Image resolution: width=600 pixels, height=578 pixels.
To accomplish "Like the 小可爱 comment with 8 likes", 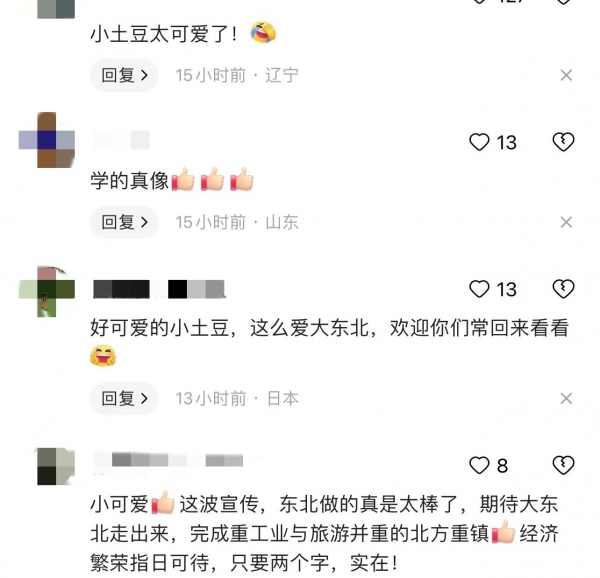I will point(479,465).
